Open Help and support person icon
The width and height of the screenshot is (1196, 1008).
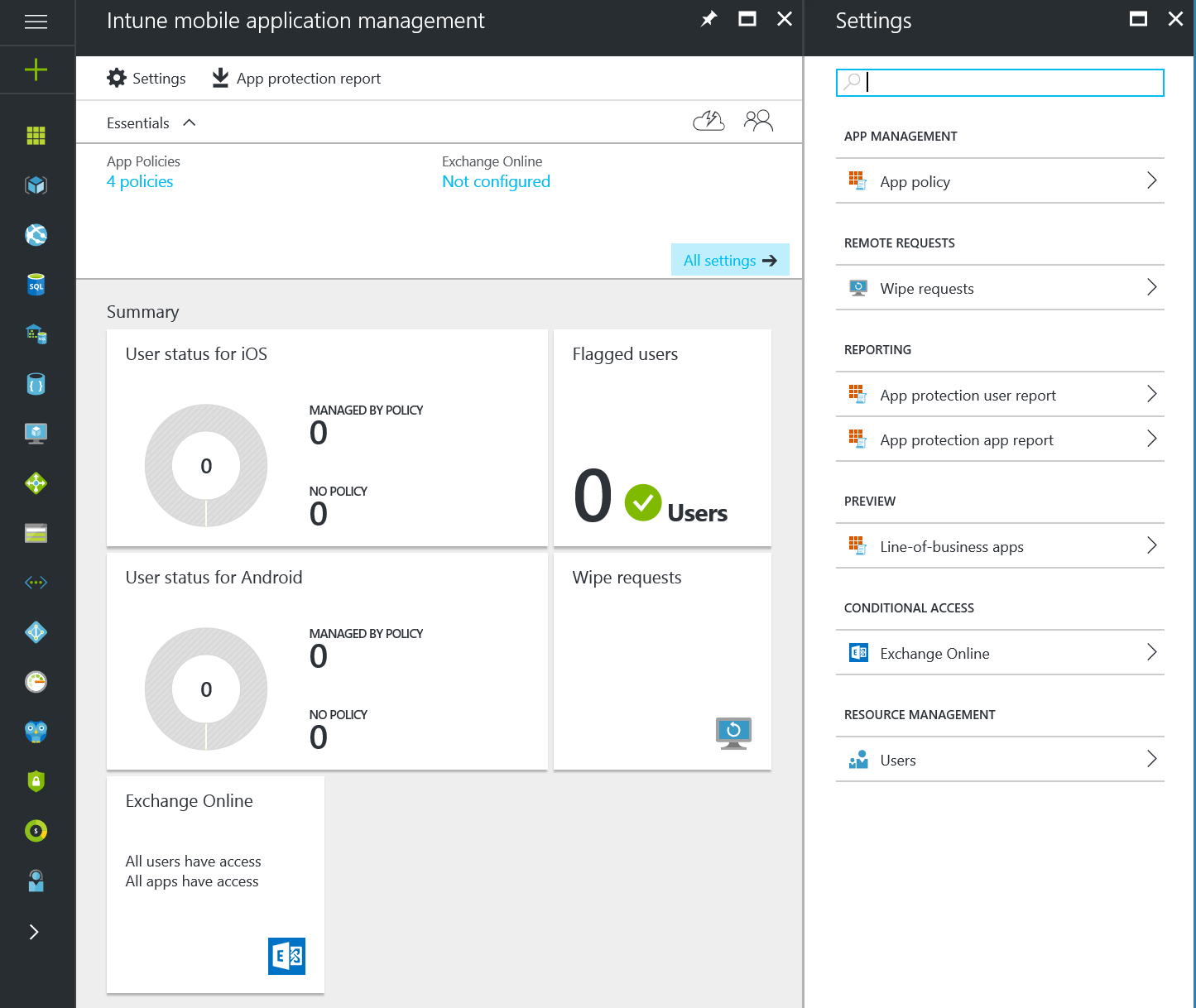click(36, 881)
